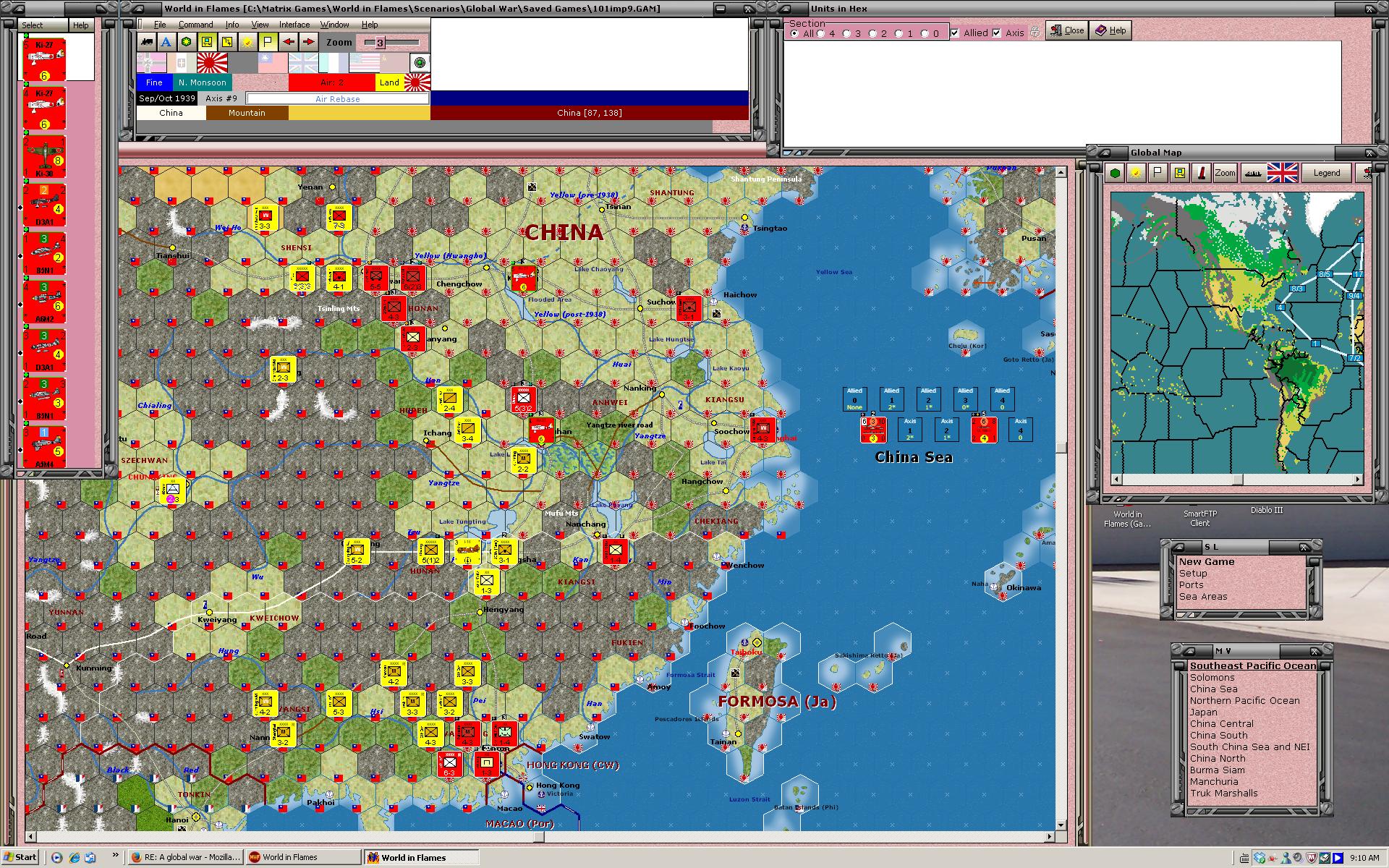1389x868 pixels.
Task: Switch to the 'RE: A global war - Mozilla' taskbar item
Action: 185,857
